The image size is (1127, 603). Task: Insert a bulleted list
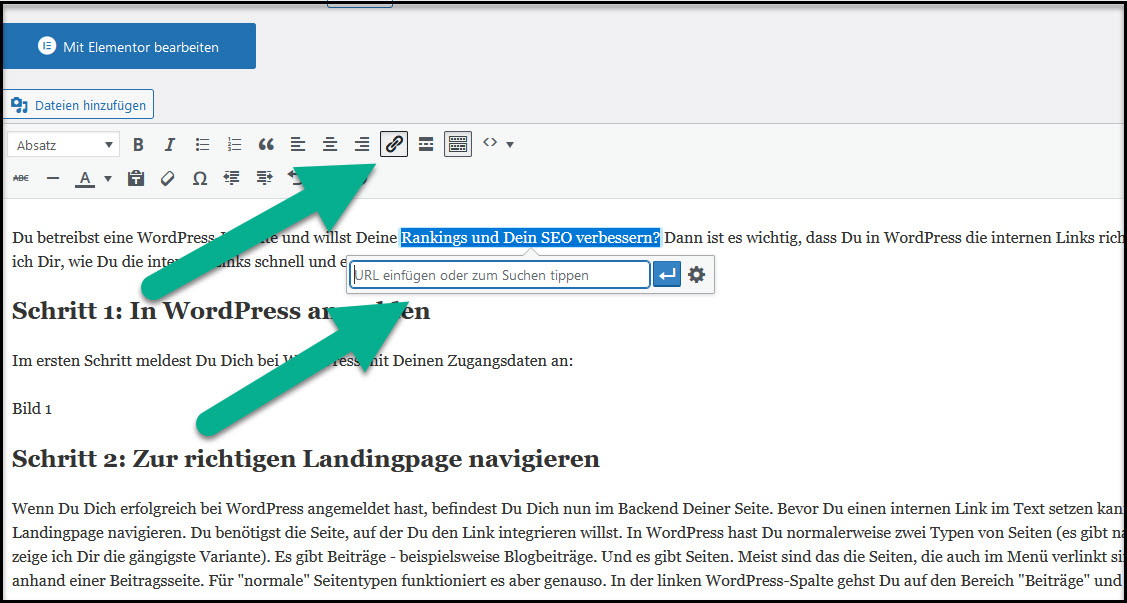(x=203, y=145)
